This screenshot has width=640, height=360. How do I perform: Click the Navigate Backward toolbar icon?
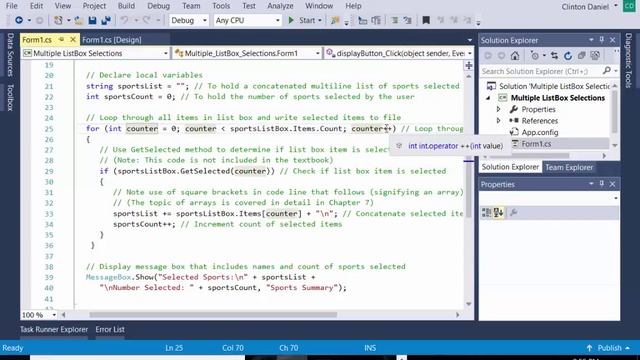coord(19,20)
